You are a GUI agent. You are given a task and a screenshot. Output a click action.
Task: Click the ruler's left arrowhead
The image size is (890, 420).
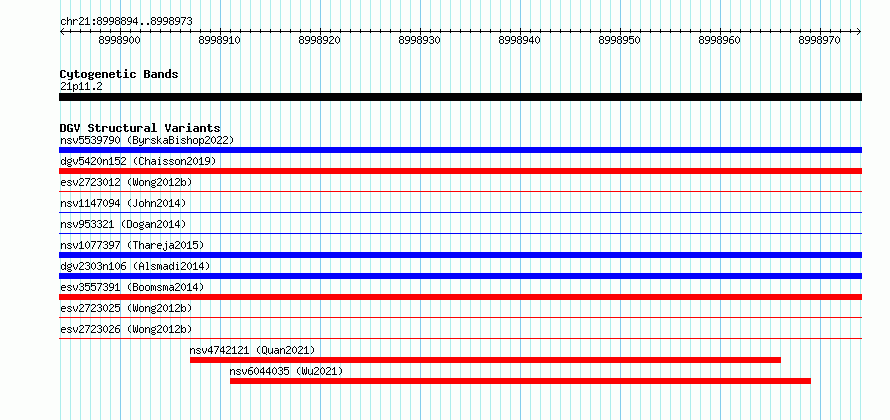[x=62, y=32]
